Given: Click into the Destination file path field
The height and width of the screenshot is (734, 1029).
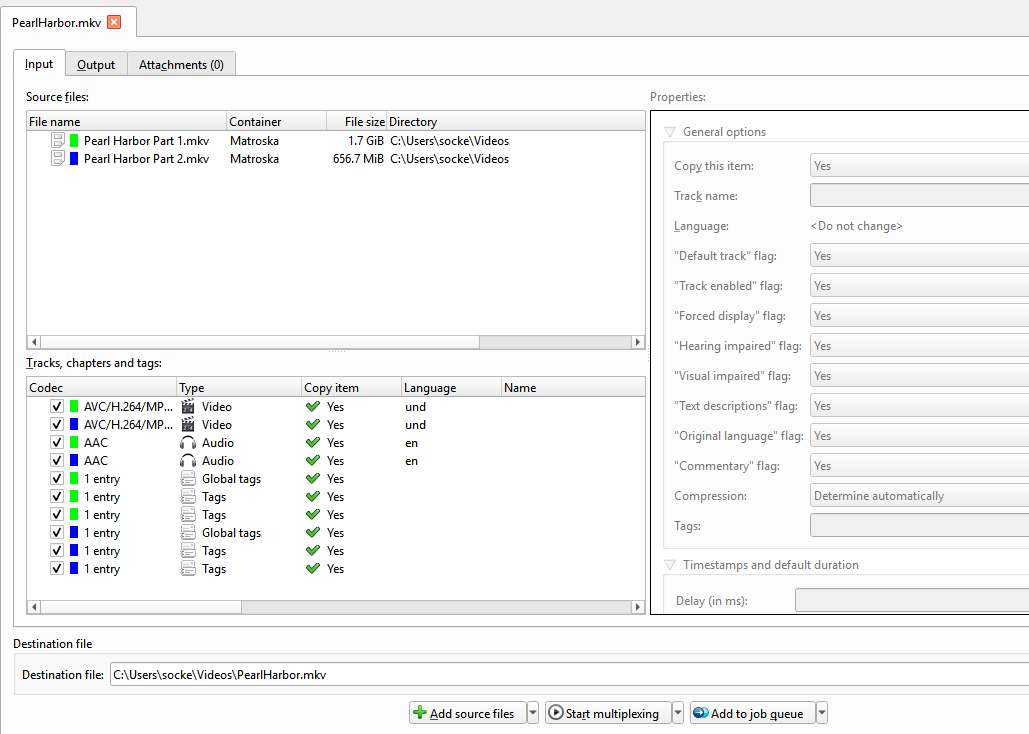Looking at the screenshot, I should 560,675.
